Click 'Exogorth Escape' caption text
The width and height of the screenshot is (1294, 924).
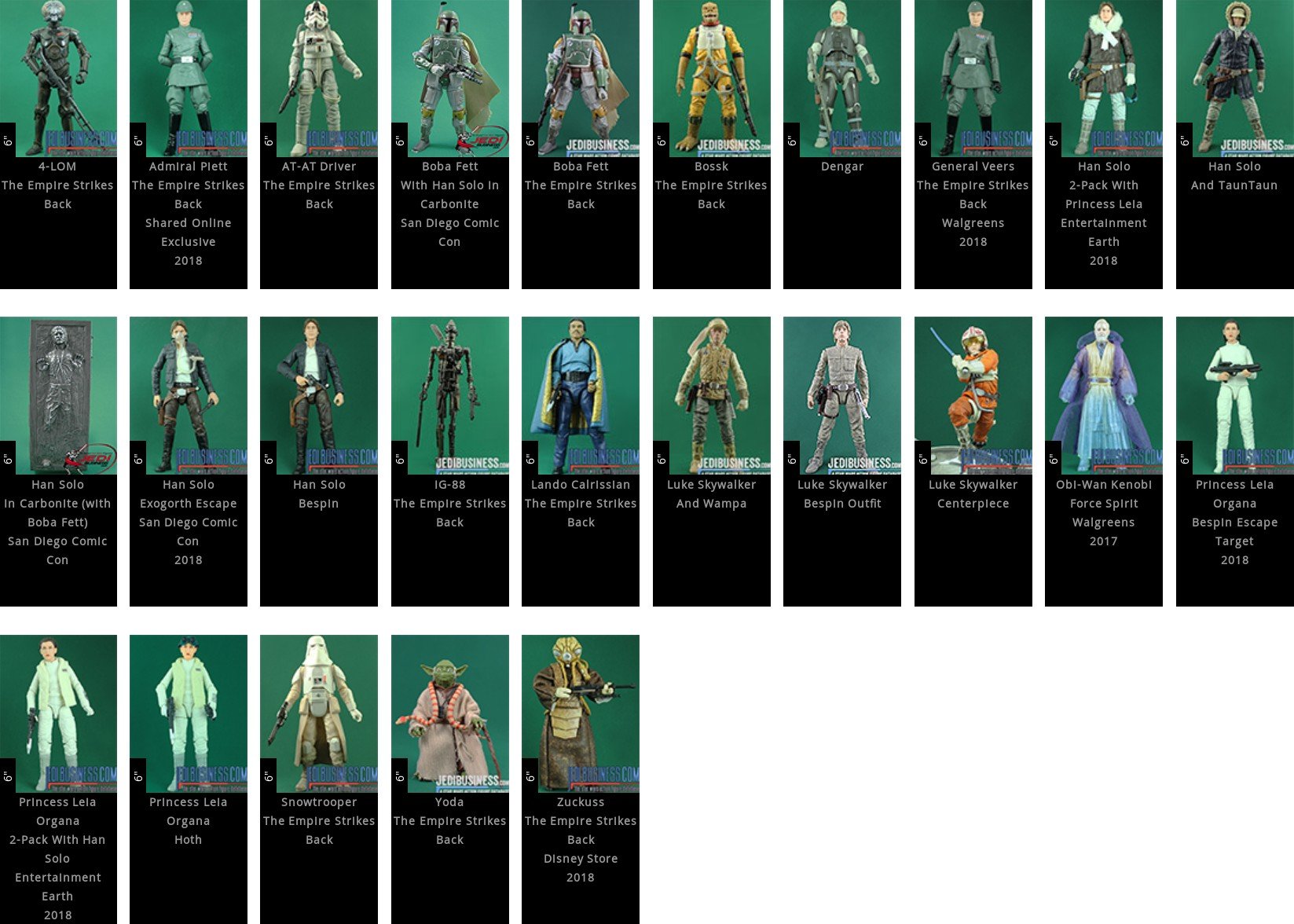pyautogui.click(x=189, y=504)
